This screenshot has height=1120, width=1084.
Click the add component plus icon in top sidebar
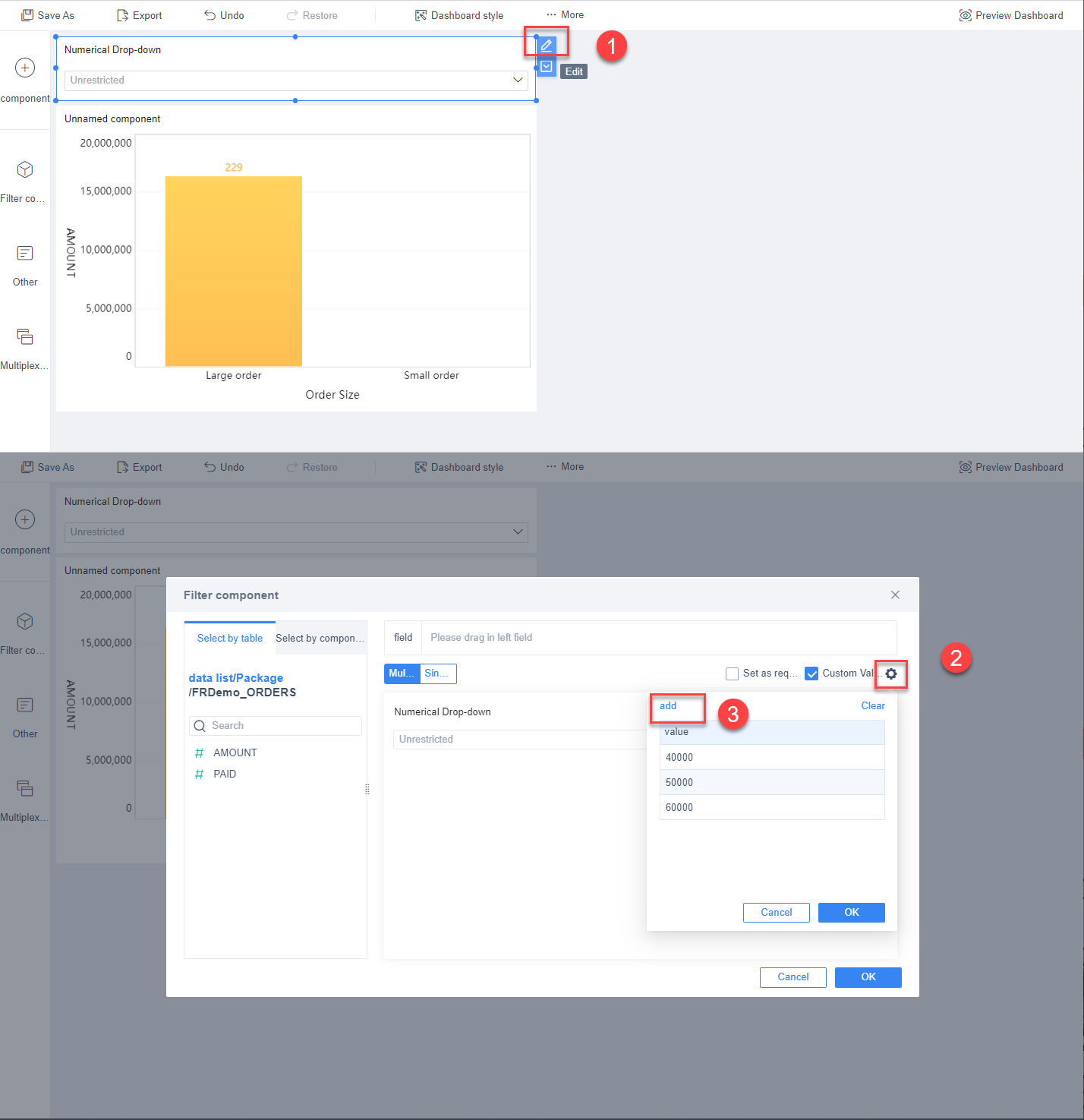25,68
